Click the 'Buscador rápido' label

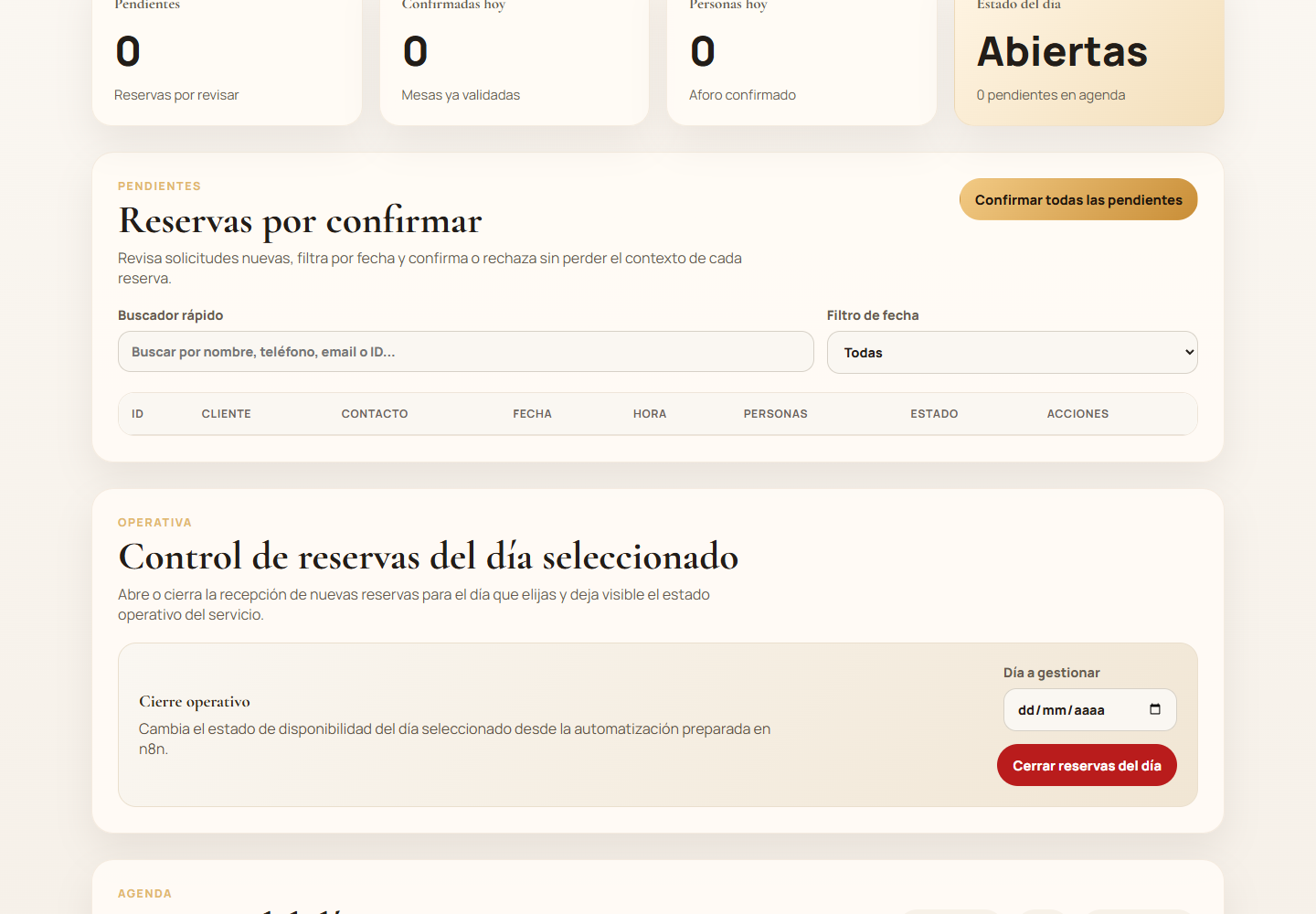click(x=171, y=315)
